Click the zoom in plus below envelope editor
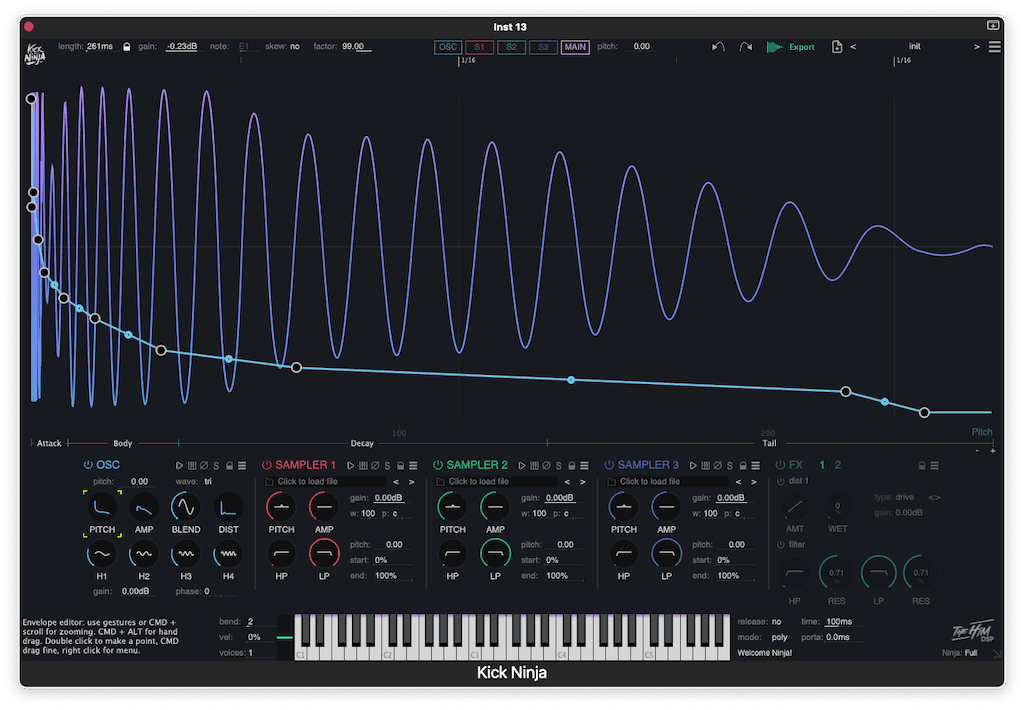The width and height of the screenshot is (1024, 710). pyautogui.click(x=993, y=451)
